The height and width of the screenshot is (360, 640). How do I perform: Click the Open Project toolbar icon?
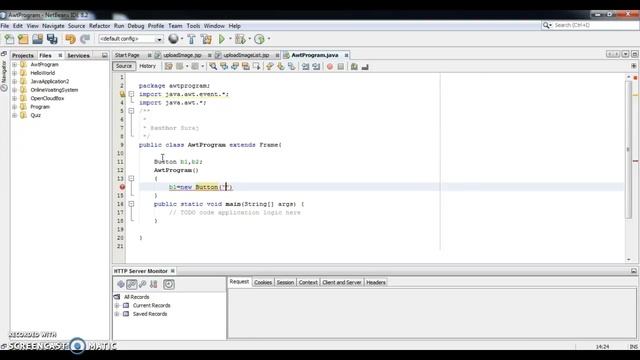click(38, 39)
